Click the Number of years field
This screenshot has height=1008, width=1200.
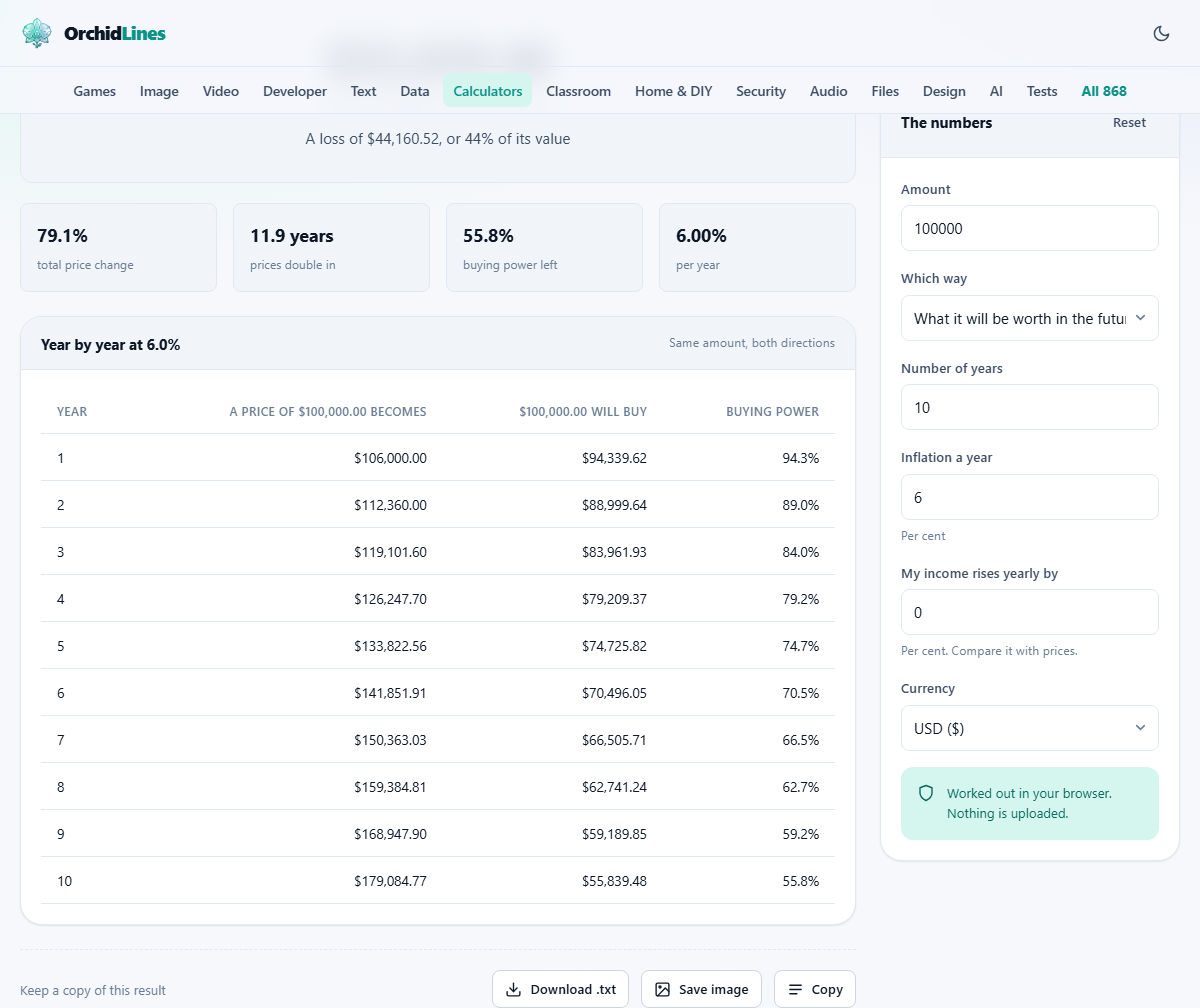[x=1030, y=407]
